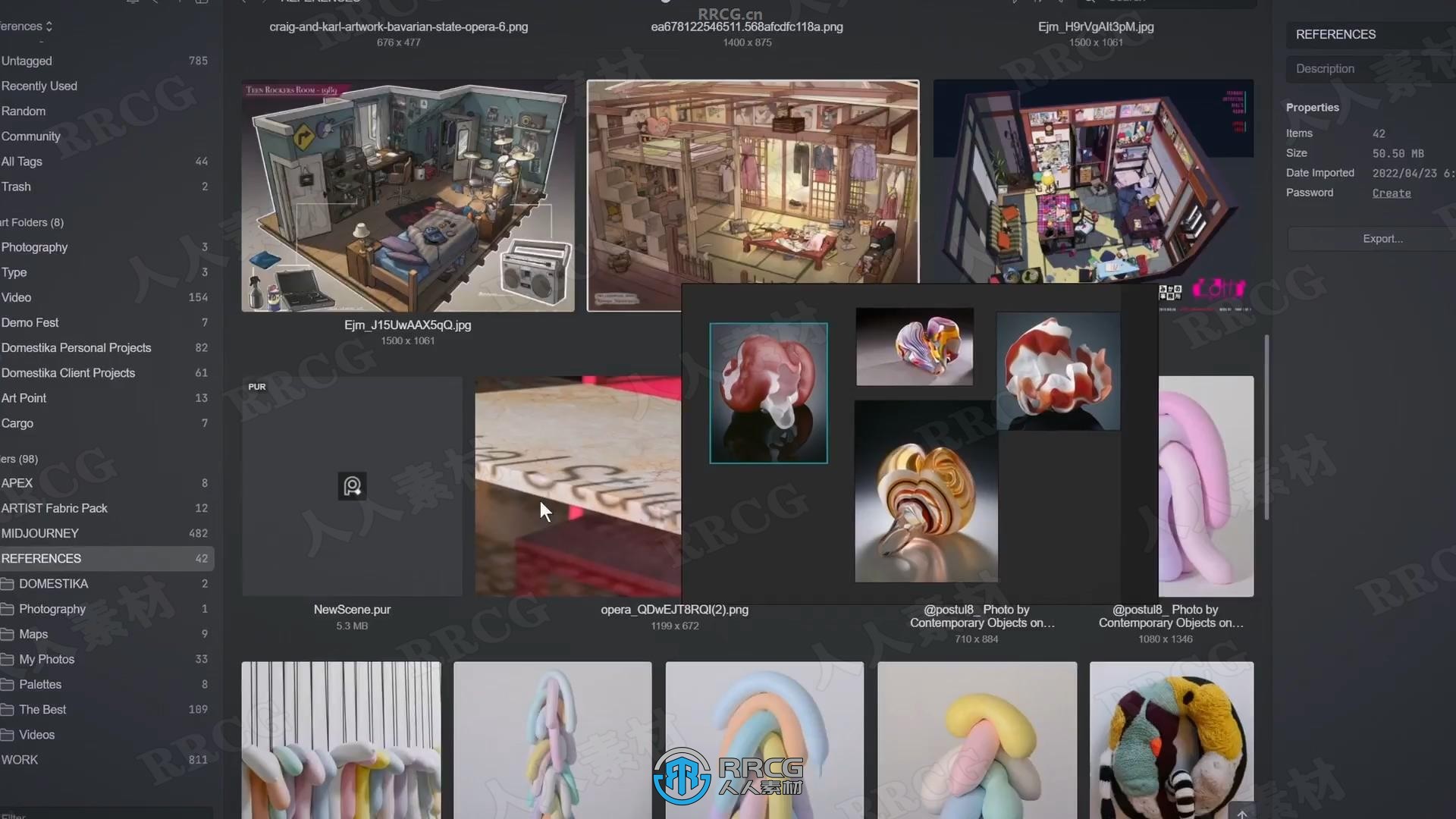
Task: Click the Date Imported value
Action: [x=1414, y=174]
